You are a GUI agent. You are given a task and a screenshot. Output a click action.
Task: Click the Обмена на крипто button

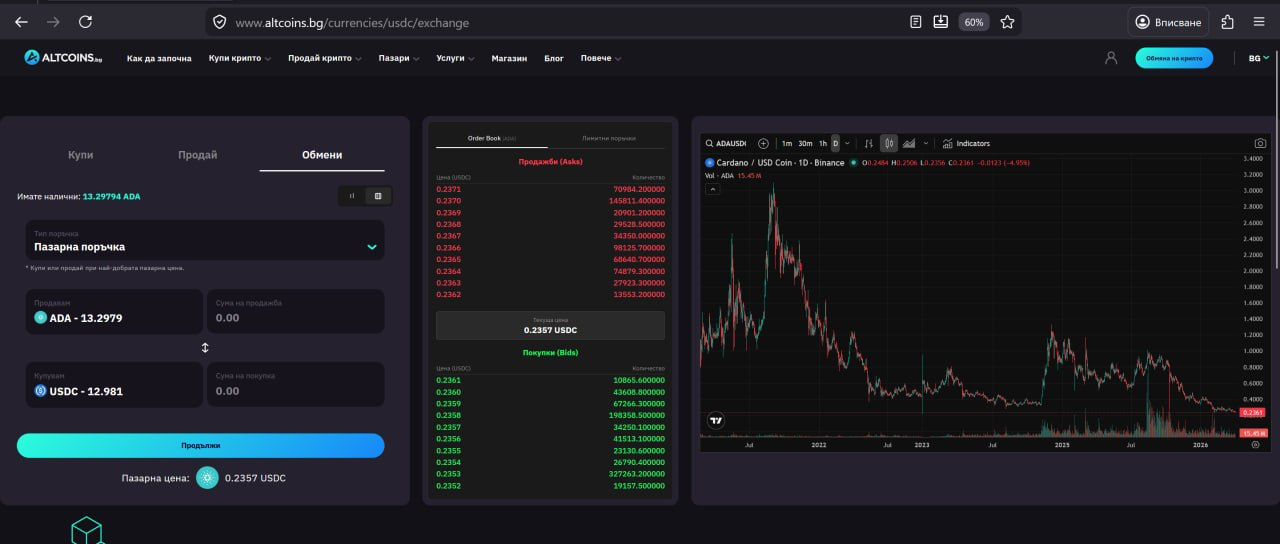(x=1173, y=58)
